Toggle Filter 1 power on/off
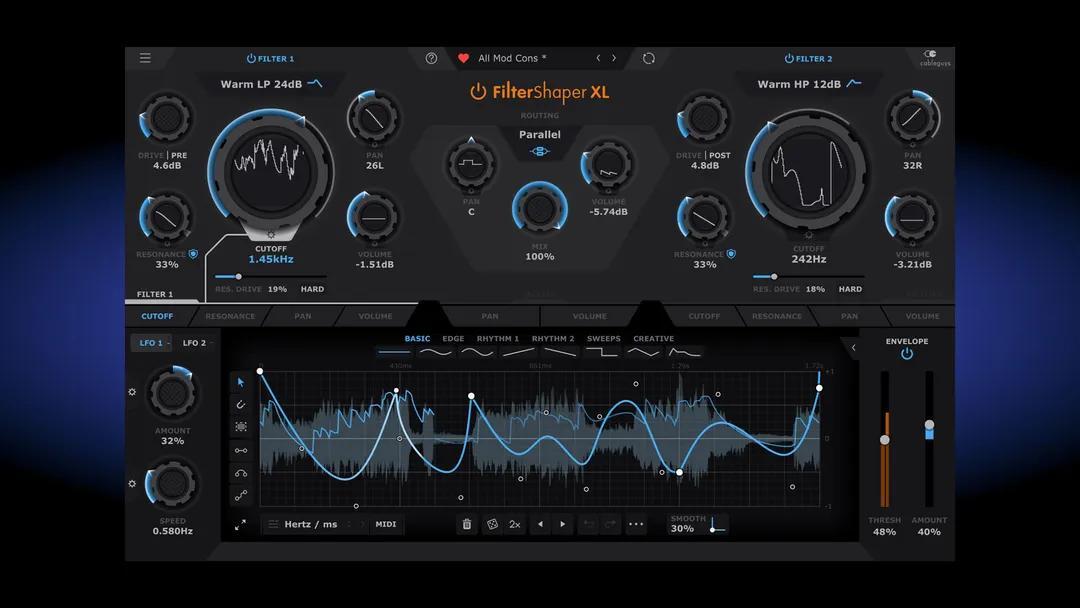1080x608 pixels. coord(251,59)
